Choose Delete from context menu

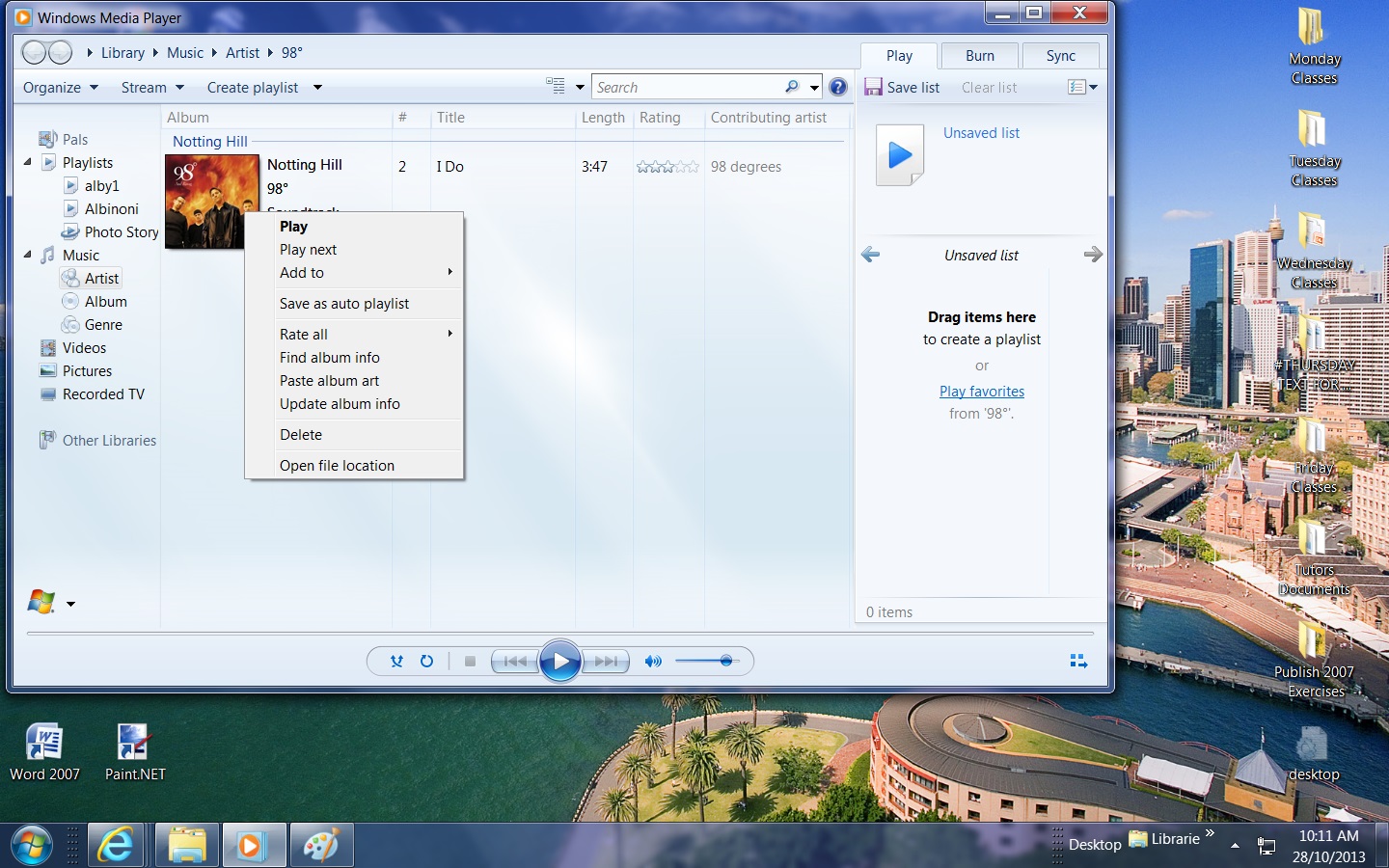click(x=354, y=435)
